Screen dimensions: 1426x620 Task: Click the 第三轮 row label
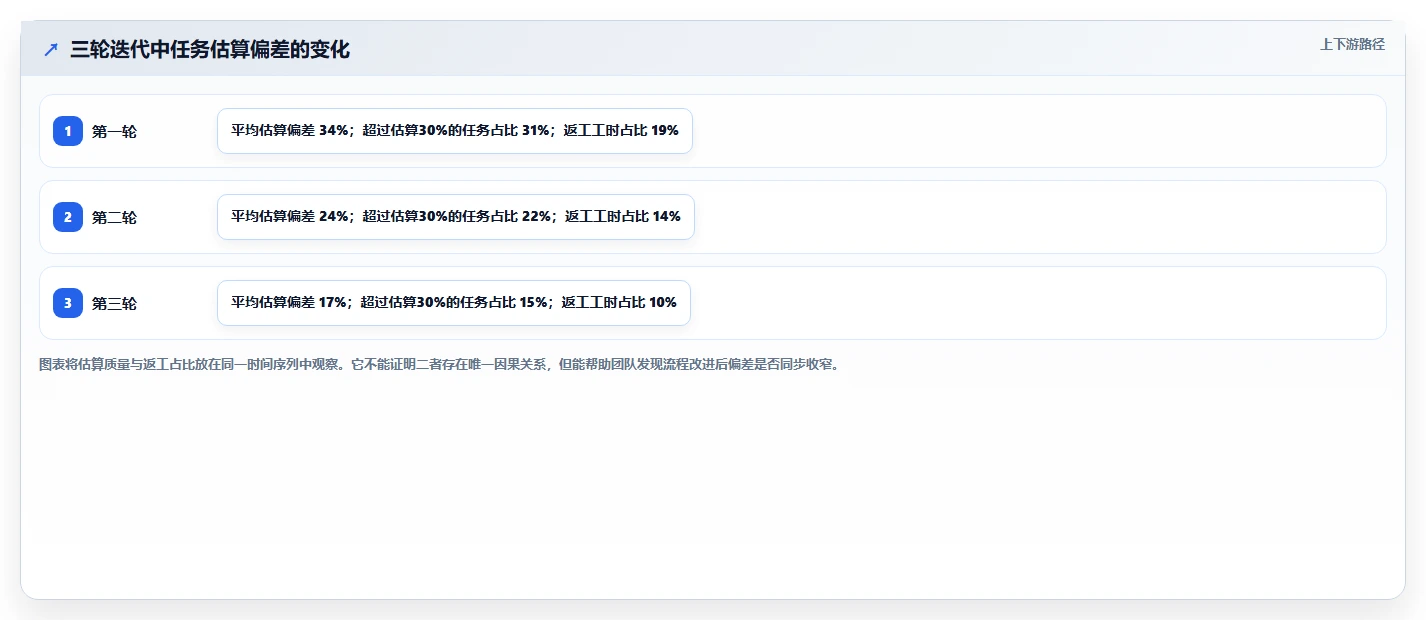(x=114, y=303)
